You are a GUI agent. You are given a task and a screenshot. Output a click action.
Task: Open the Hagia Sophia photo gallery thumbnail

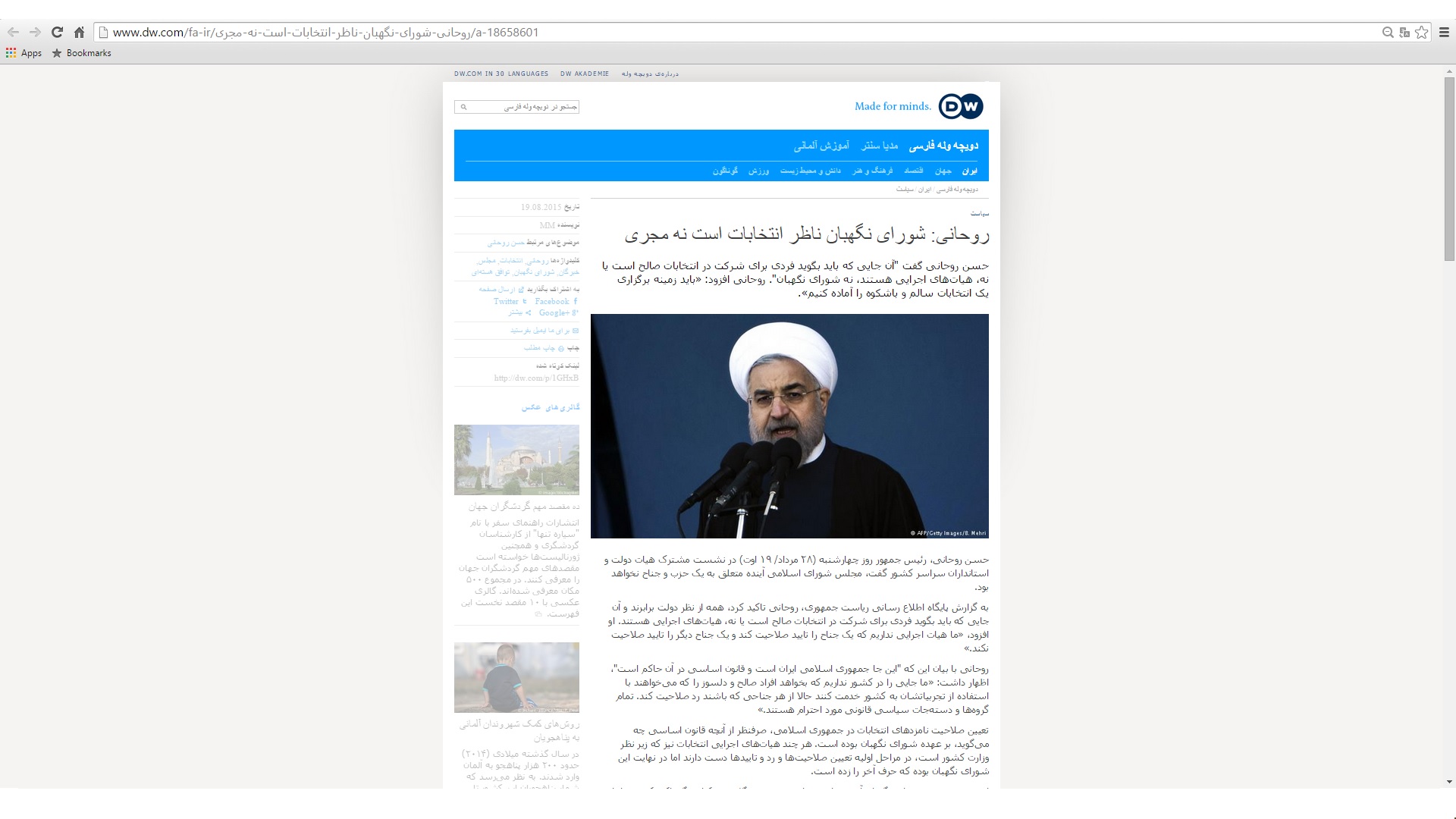point(516,460)
